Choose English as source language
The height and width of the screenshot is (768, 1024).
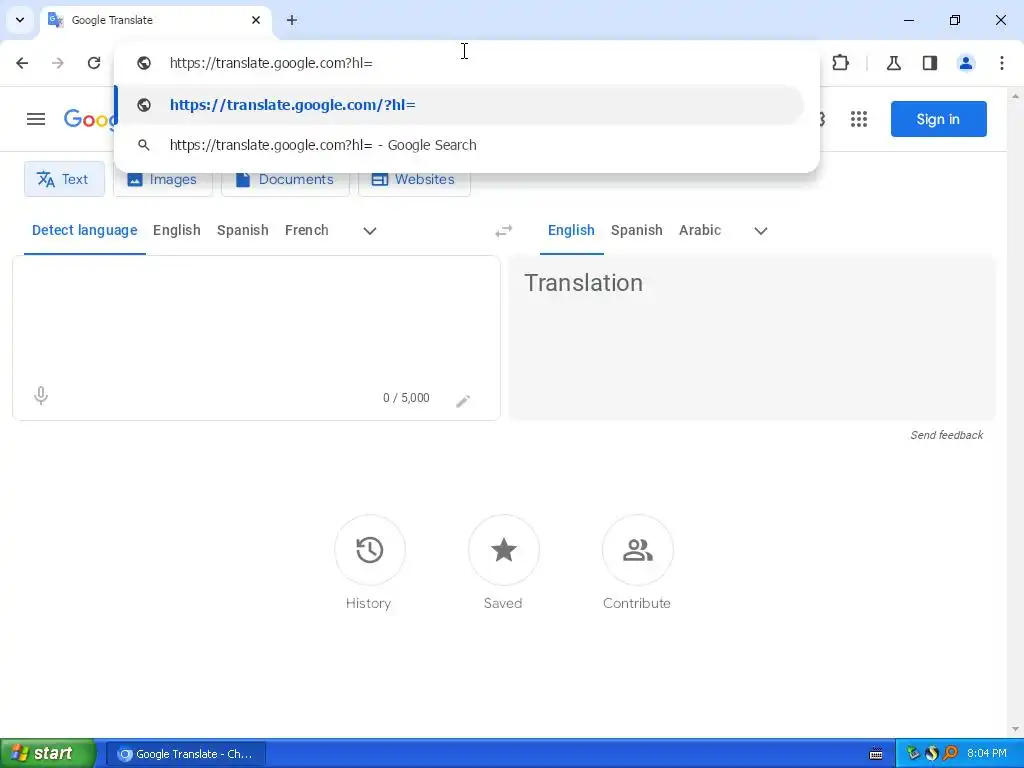176,231
